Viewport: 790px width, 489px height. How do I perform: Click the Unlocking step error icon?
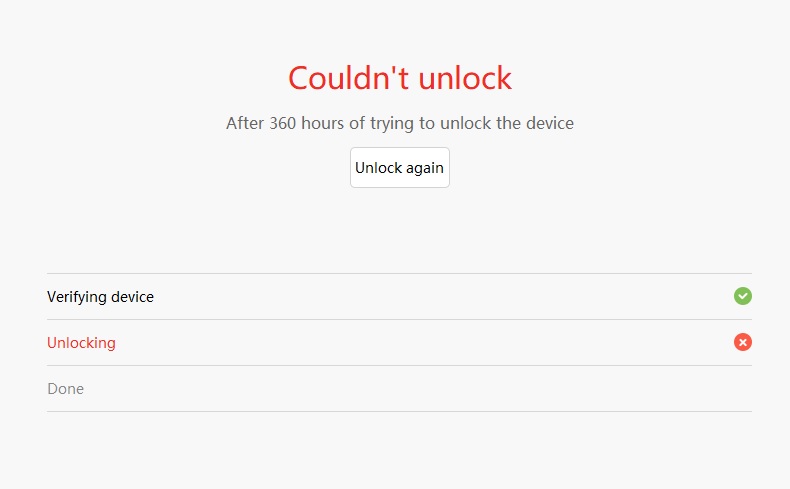[x=742, y=342]
